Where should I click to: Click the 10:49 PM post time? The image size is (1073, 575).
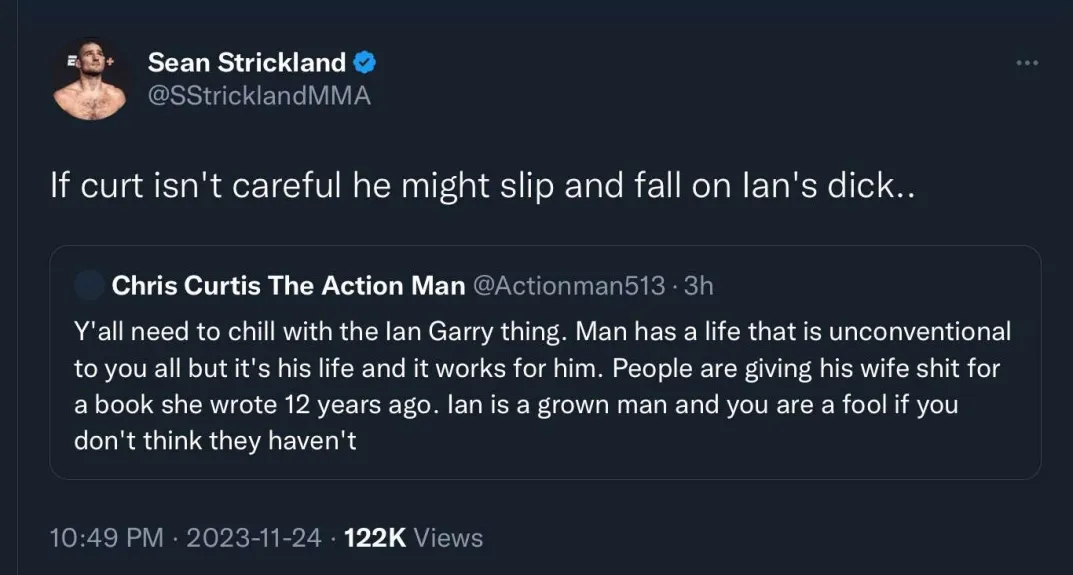(106, 538)
